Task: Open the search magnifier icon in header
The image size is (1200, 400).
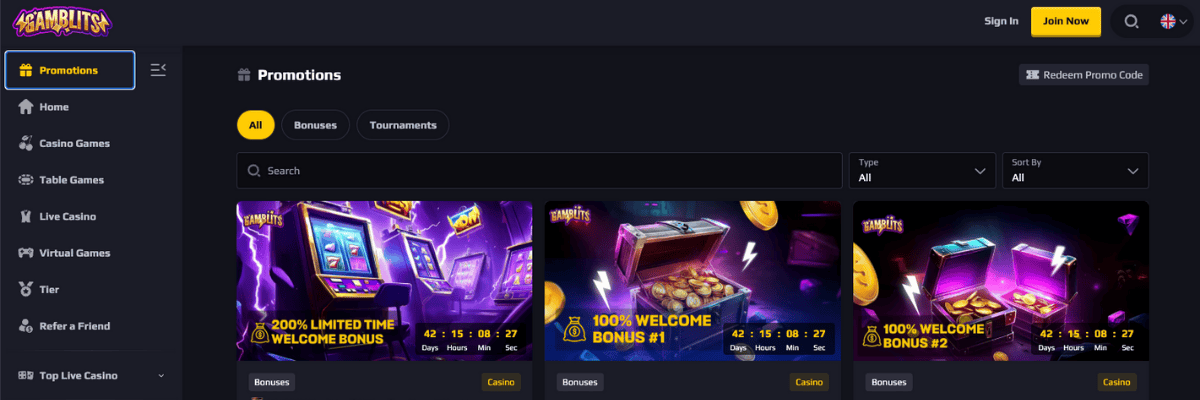Action: (1131, 21)
